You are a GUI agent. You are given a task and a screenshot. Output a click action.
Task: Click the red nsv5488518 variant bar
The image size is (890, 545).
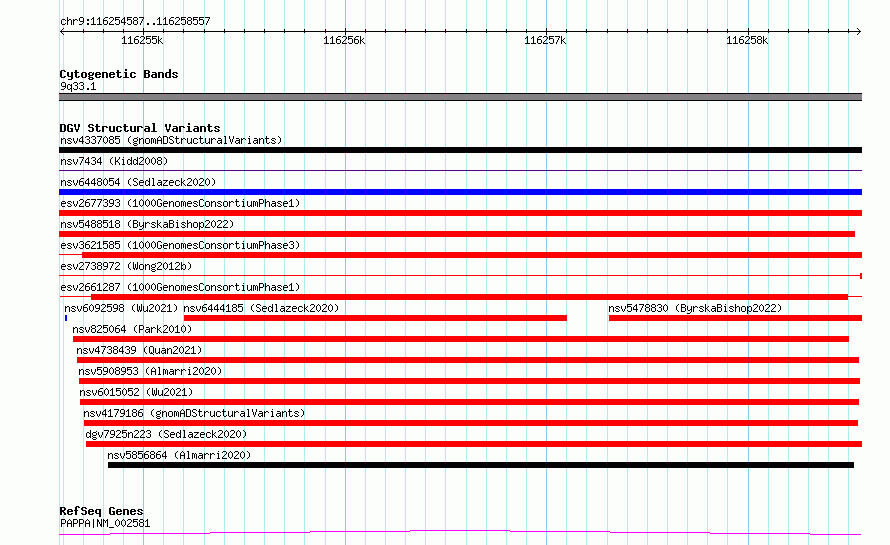click(x=457, y=234)
